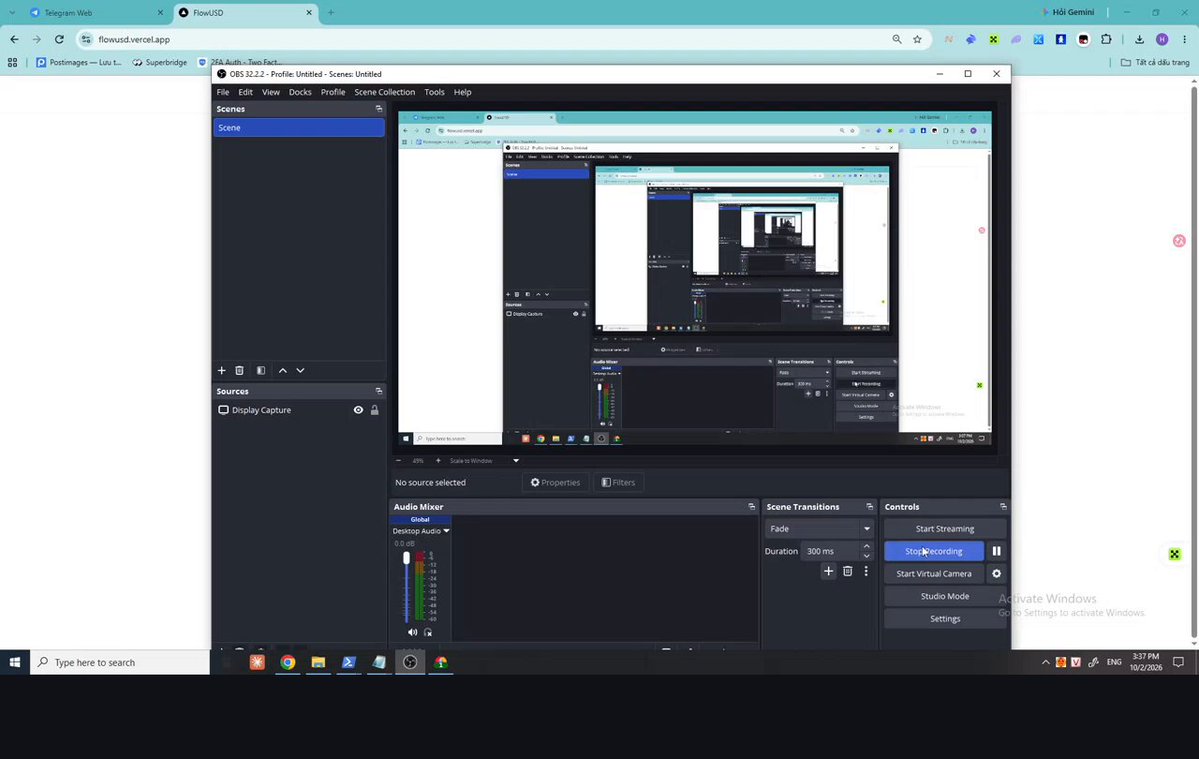This screenshot has height=759, width=1199.
Task: Zoom in the OBS preview with the plus icon
Action: tap(438, 461)
